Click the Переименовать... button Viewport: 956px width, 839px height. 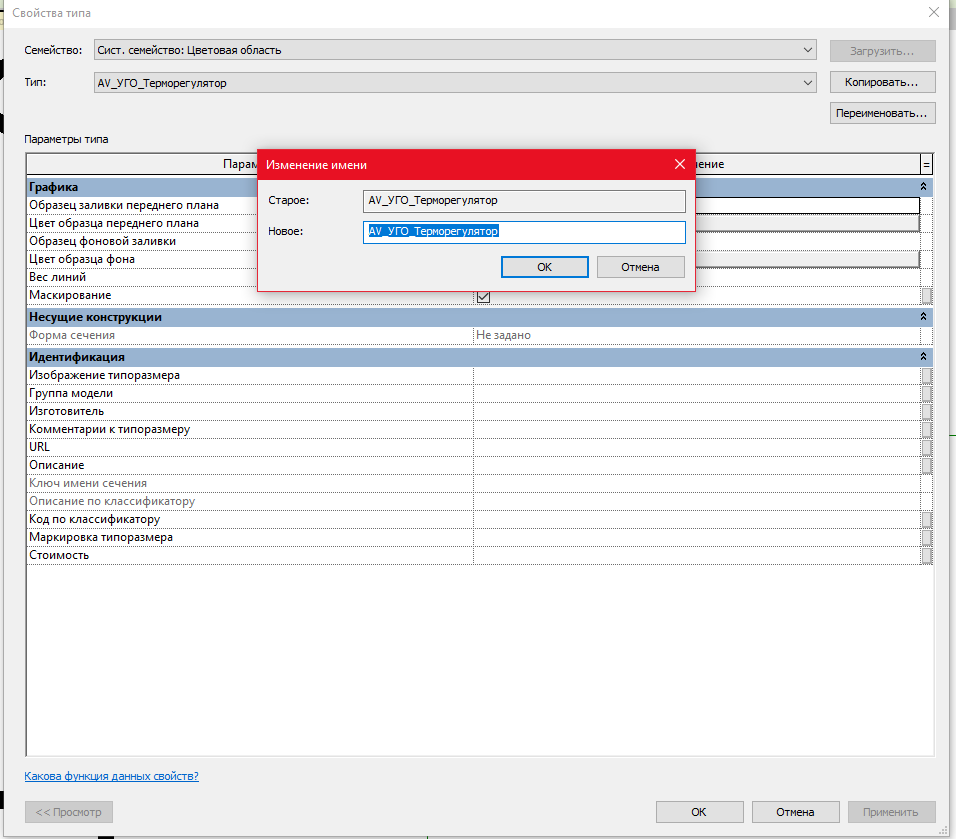point(882,113)
